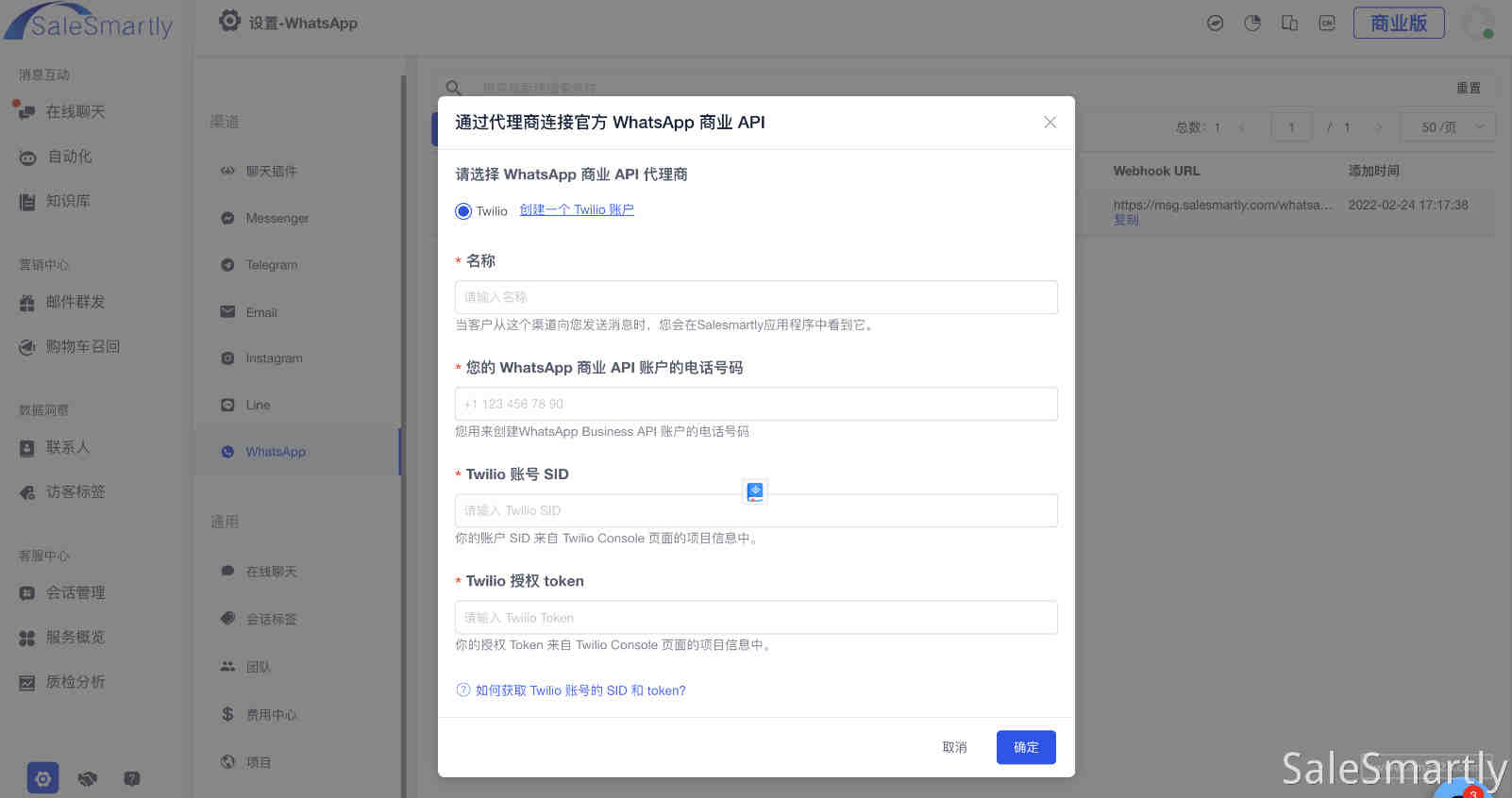
Task: Open the user avatar menu
Action: coord(1478,23)
